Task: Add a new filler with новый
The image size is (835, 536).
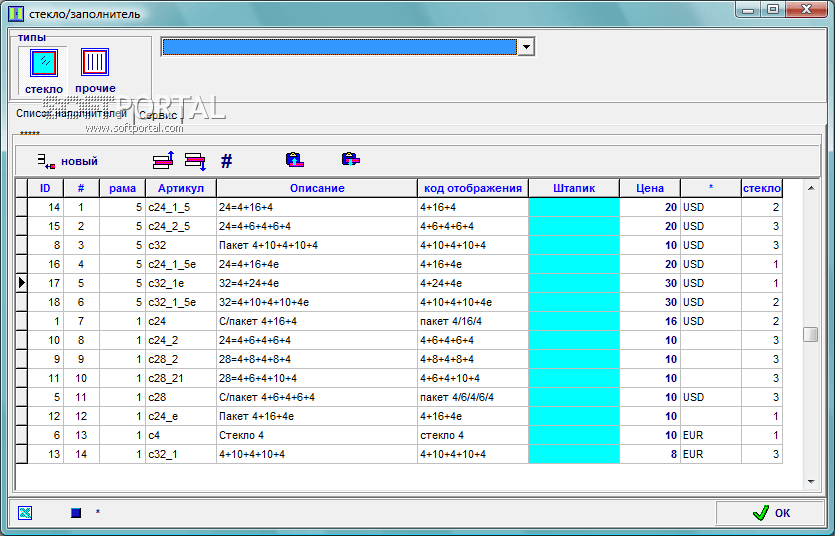Action: click(x=68, y=161)
